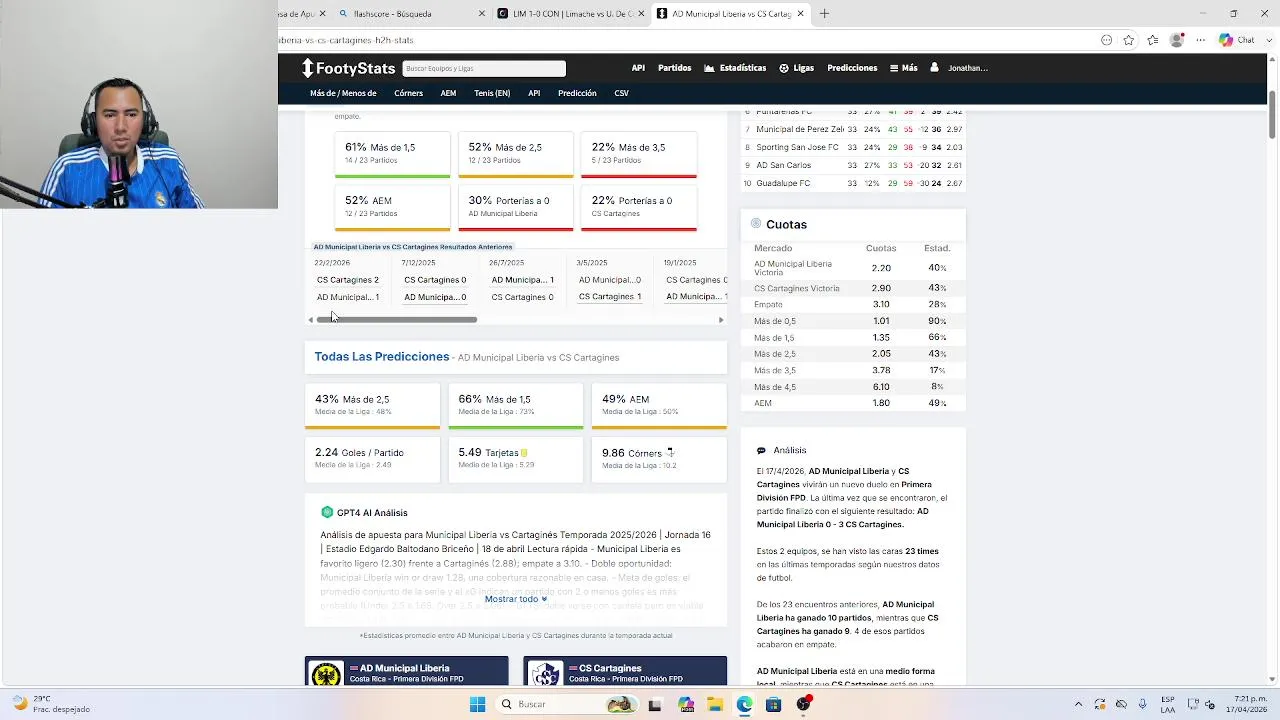Open the Estadísticas menu
The width and height of the screenshot is (1280, 720).
pyautogui.click(x=735, y=68)
